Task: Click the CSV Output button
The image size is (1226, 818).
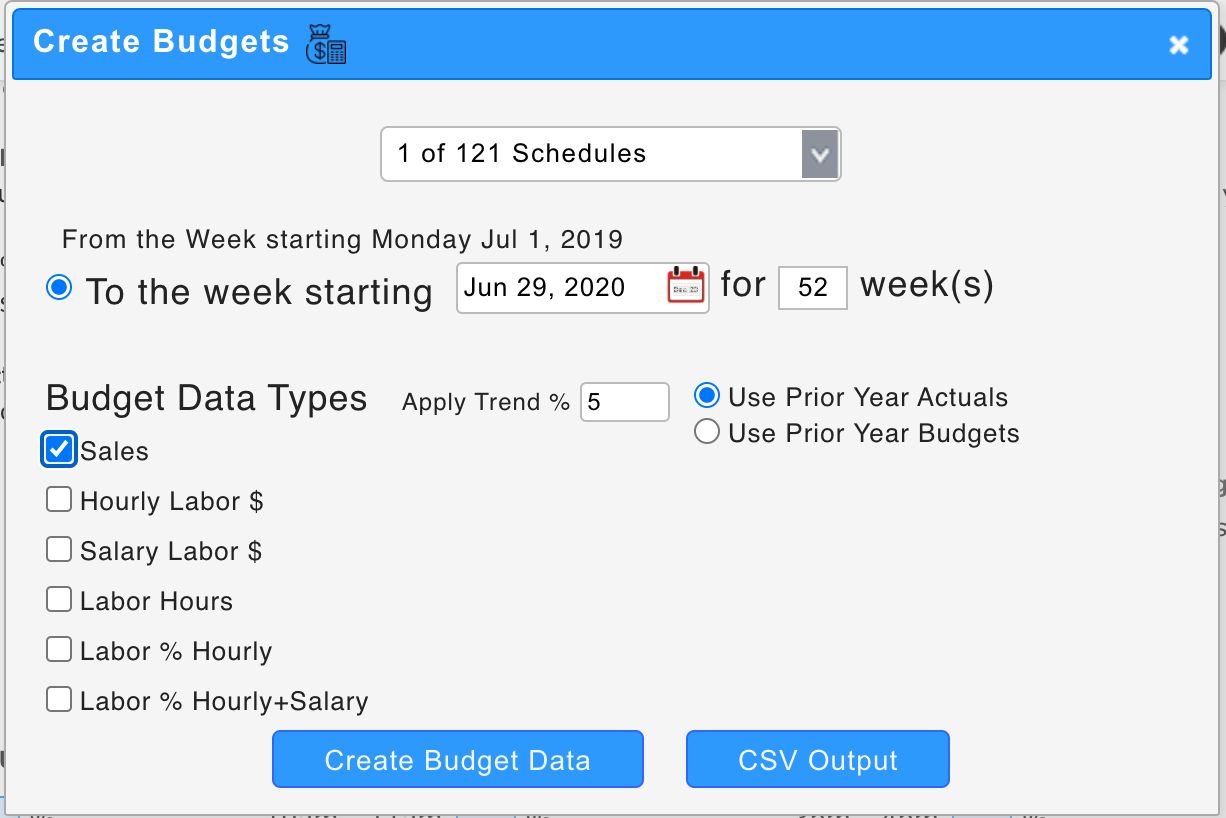Action: (817, 760)
